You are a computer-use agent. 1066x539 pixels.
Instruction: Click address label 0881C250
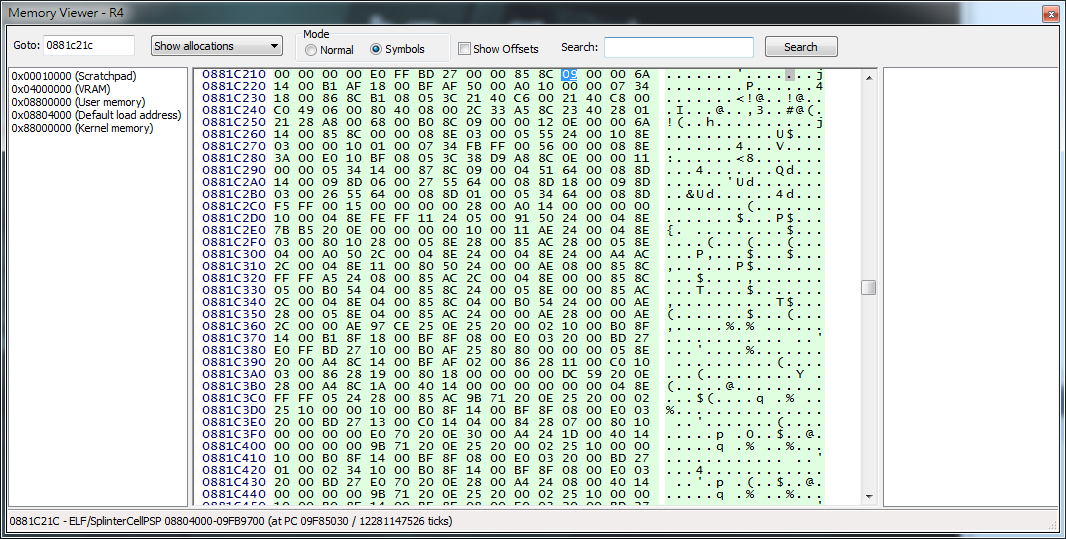click(234, 122)
